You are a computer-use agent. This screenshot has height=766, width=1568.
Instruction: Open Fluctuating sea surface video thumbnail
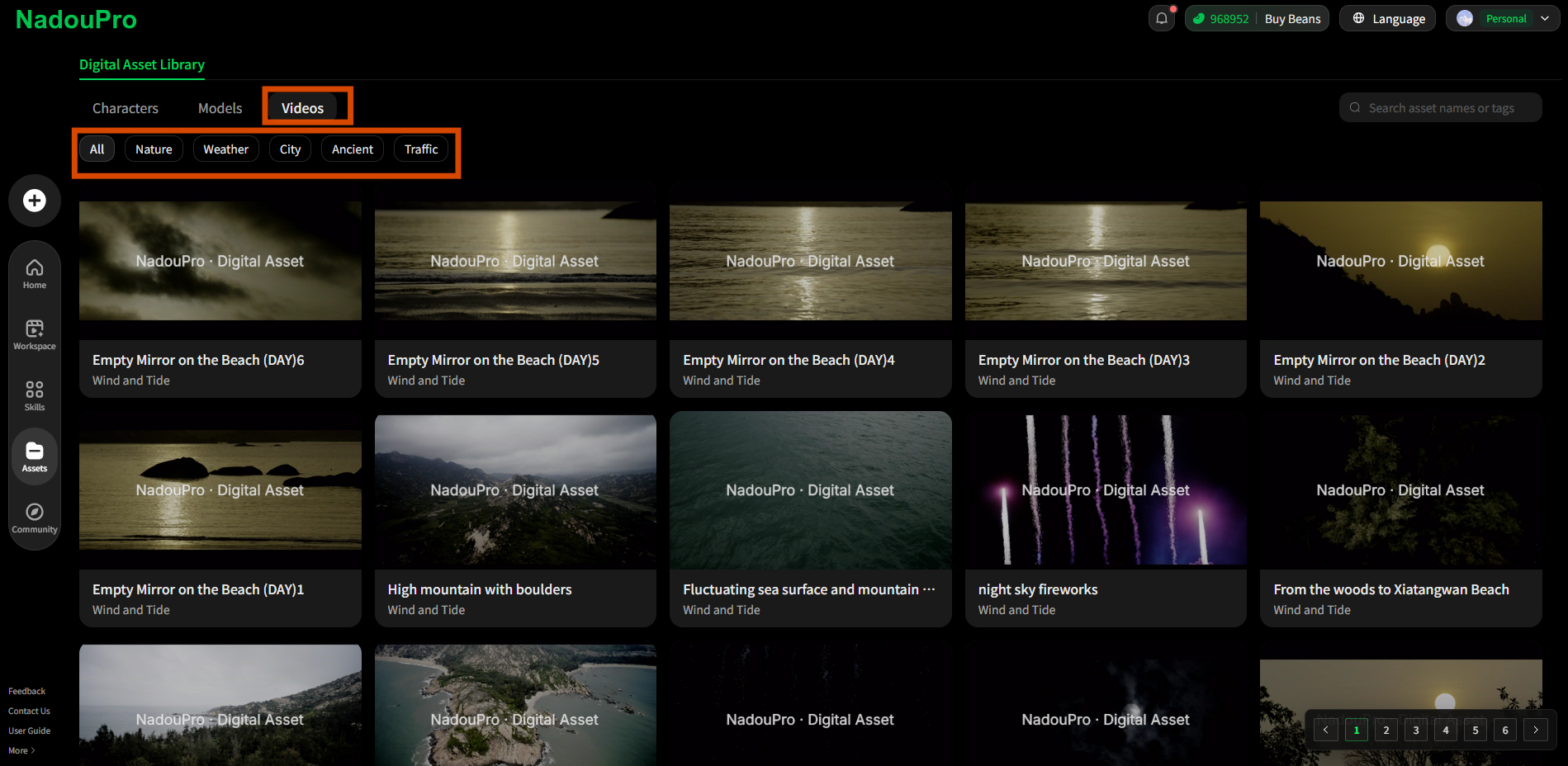coord(811,490)
